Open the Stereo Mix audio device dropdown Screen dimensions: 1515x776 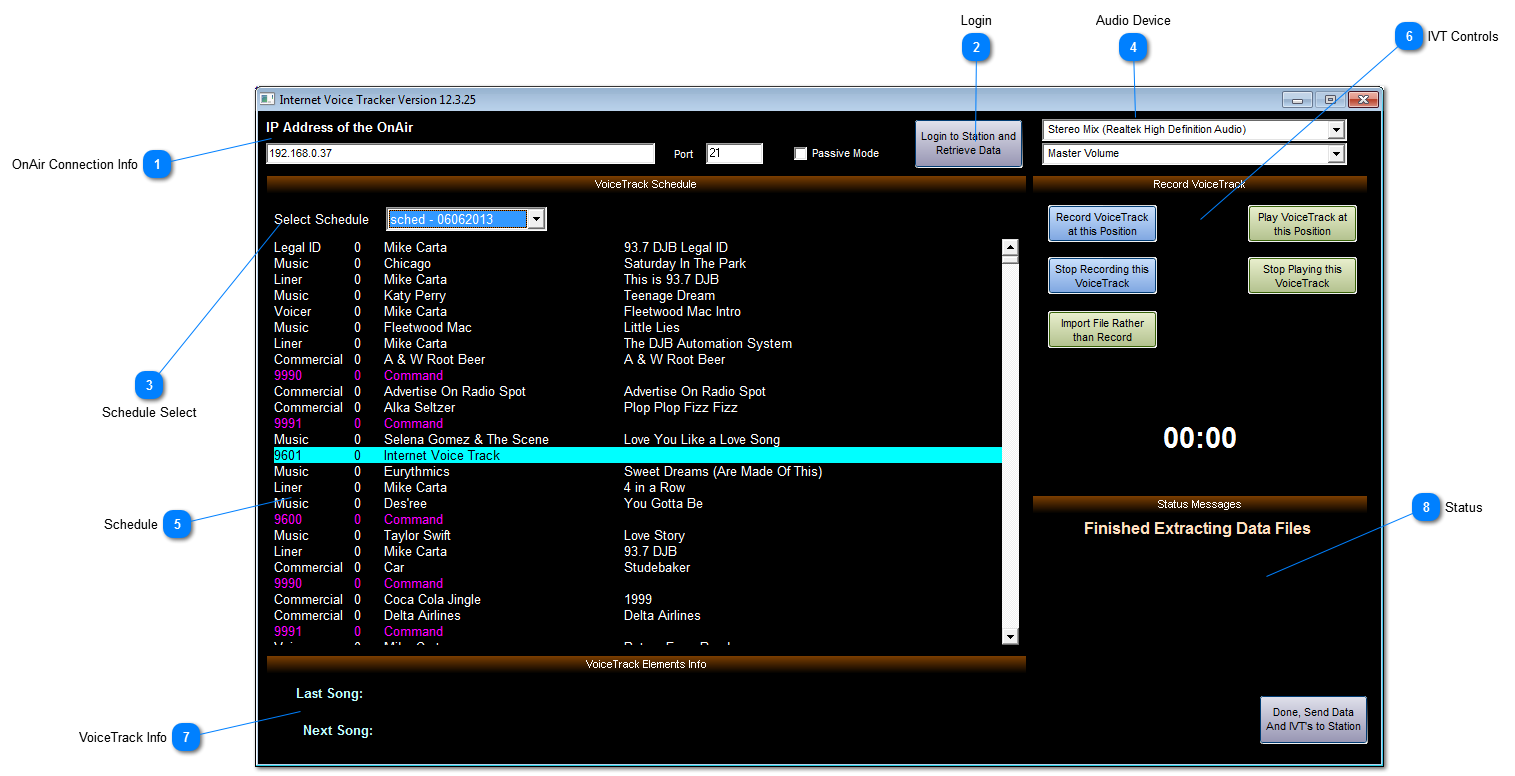point(1335,130)
